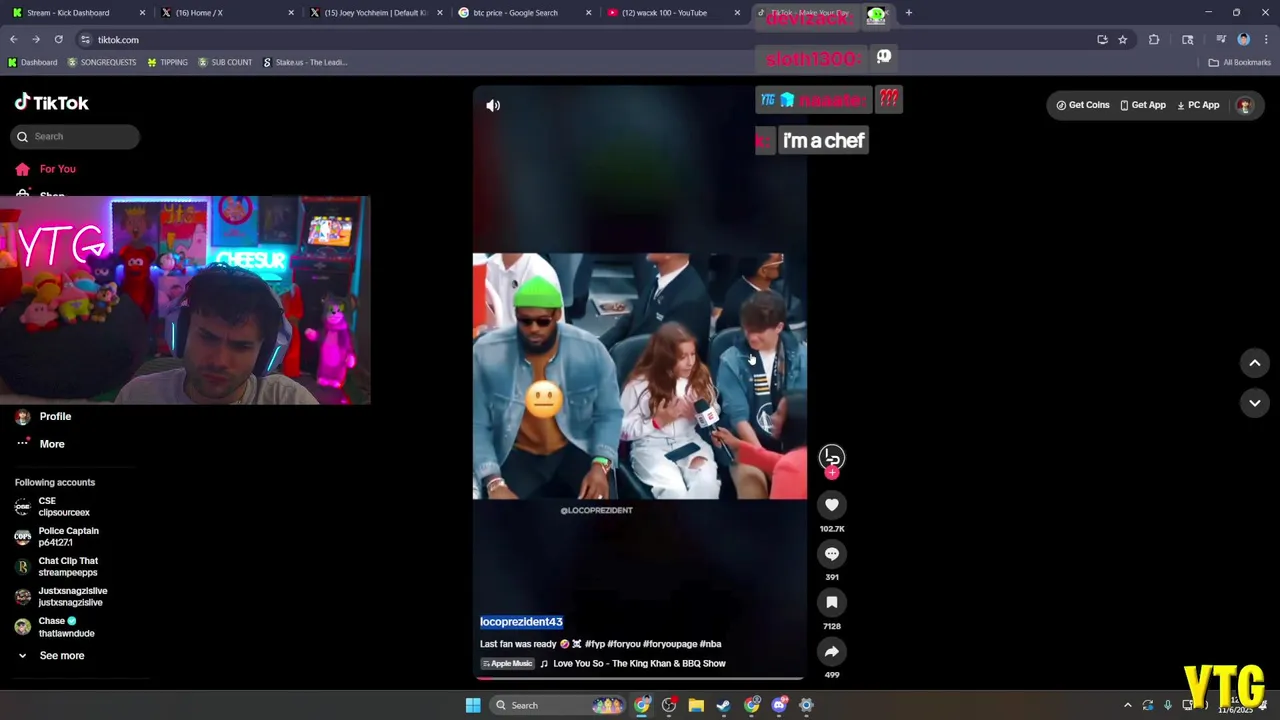This screenshot has width=1280, height=720.
Task: Click Get App button
Action: (x=1143, y=105)
